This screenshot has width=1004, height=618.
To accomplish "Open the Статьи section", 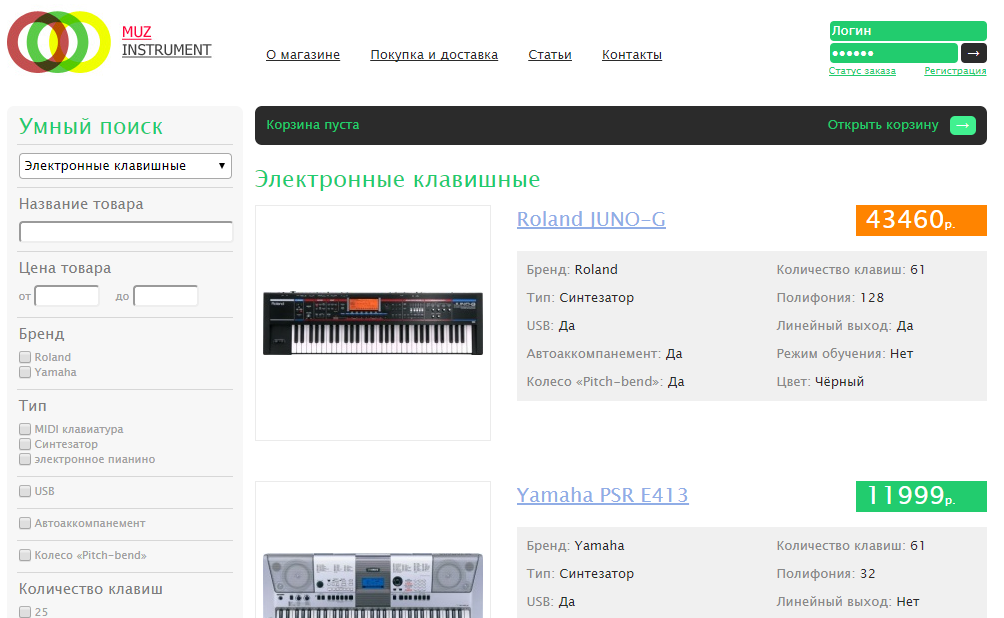I will [x=549, y=55].
